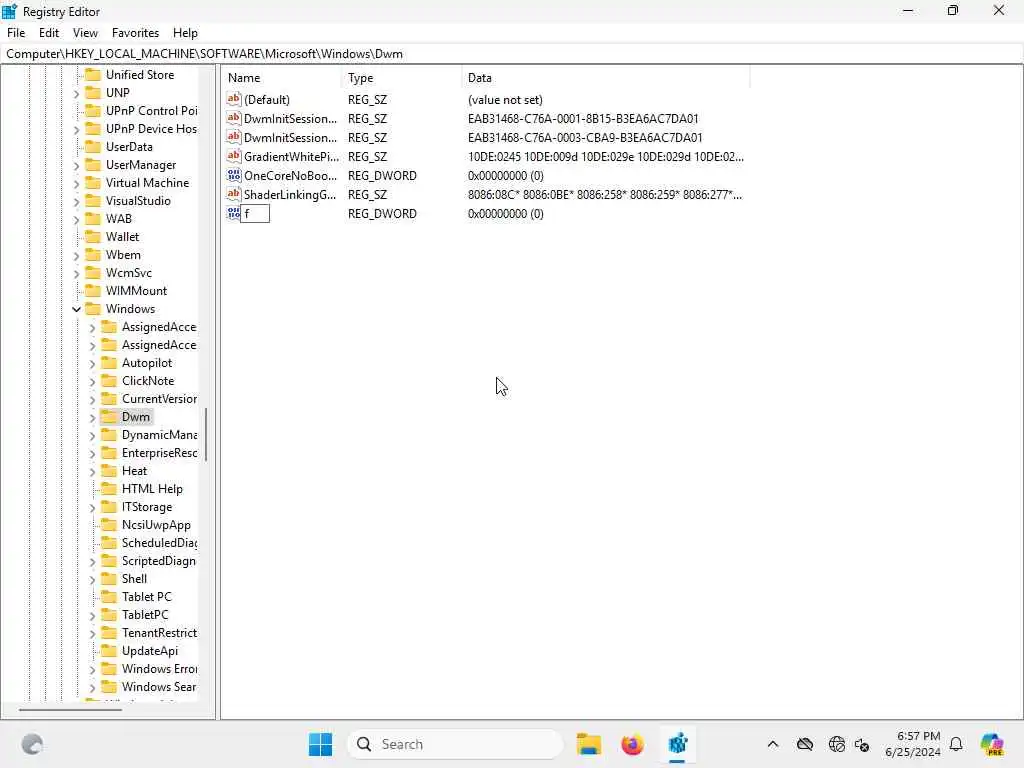Open the notifications bell
The height and width of the screenshot is (768, 1024).
pyautogui.click(x=956, y=744)
